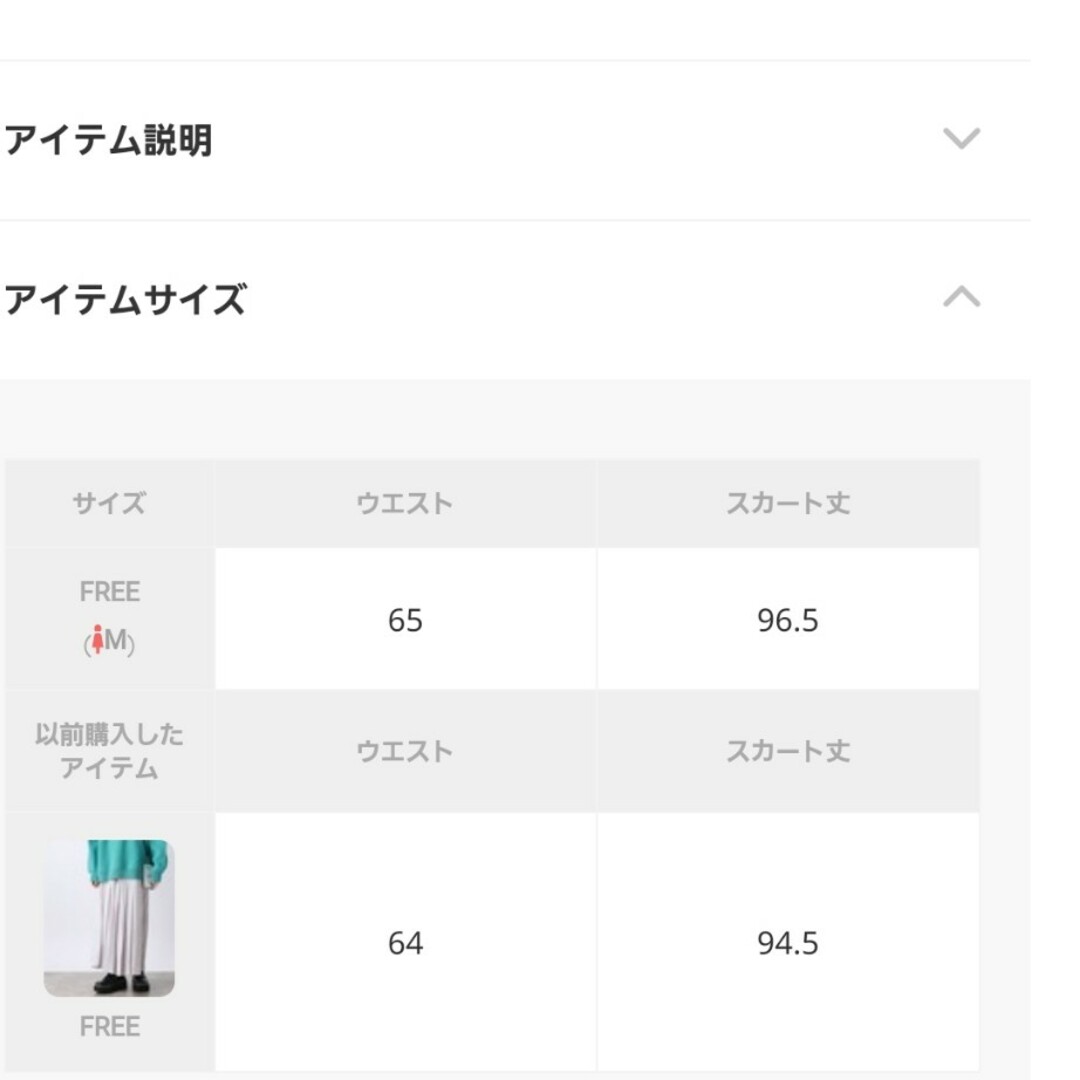The image size is (1080, 1080).
Task: Click the サイズ column header
Action: pyautogui.click(x=110, y=503)
